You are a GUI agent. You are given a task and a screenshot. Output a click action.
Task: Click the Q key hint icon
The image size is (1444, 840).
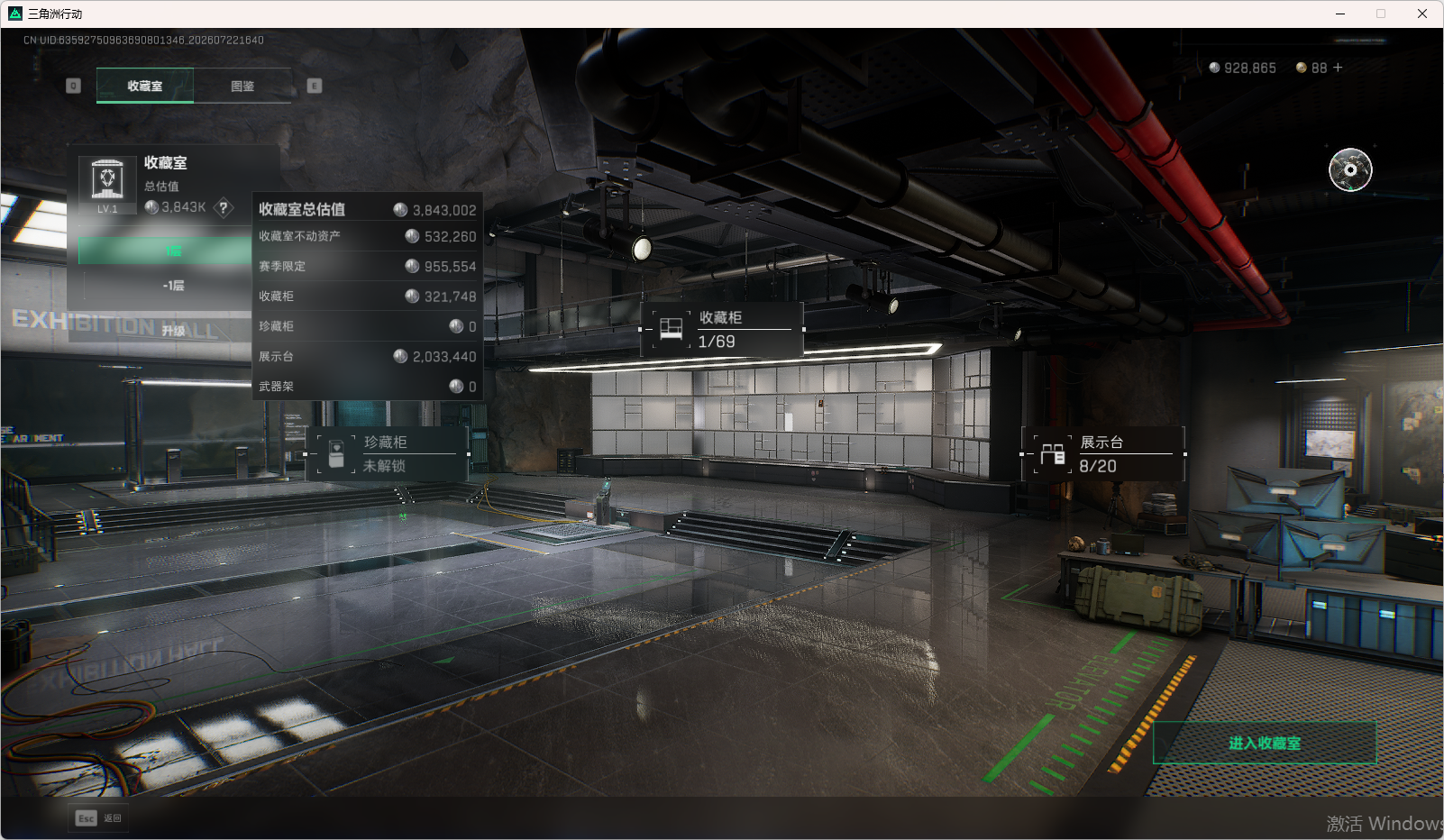pos(74,86)
